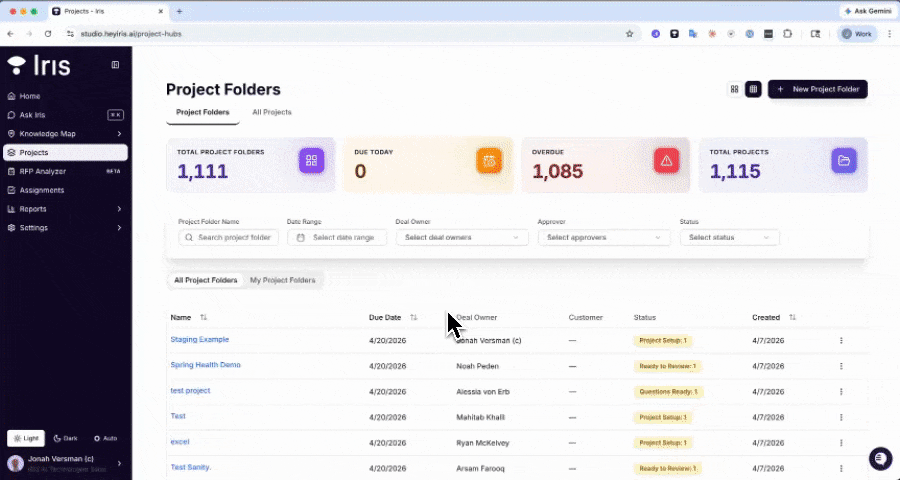Sort by Due Date column arrows
900x480 pixels.
coord(413,317)
